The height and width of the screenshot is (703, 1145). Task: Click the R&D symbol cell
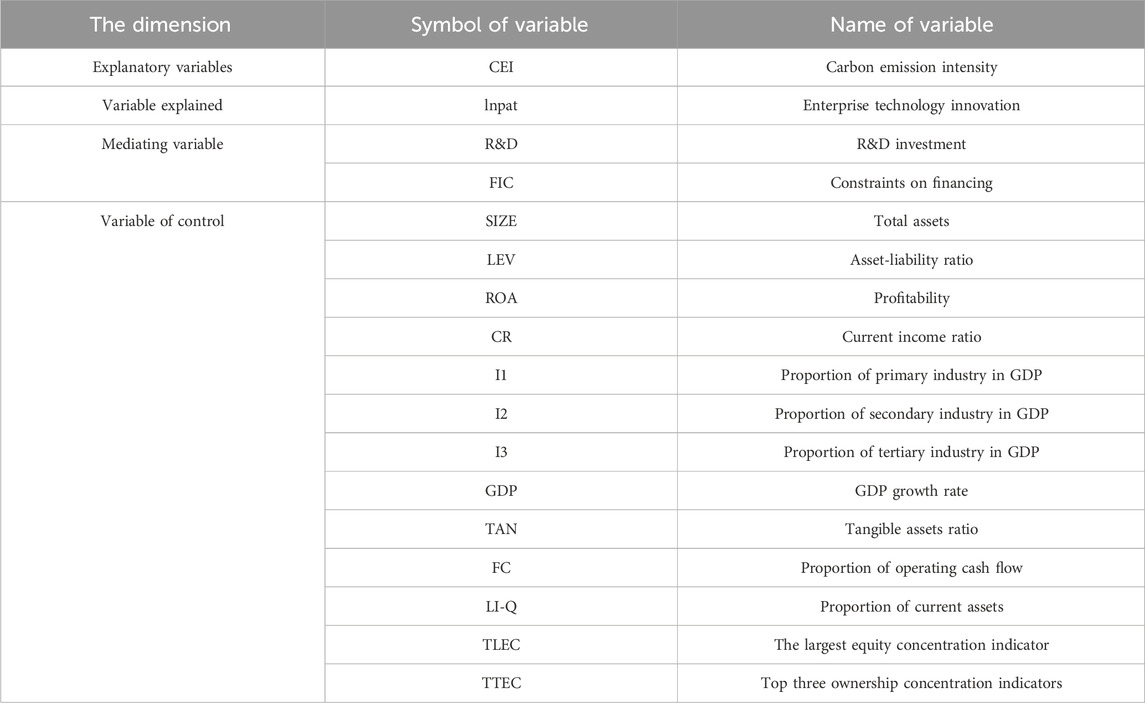pyautogui.click(x=501, y=145)
